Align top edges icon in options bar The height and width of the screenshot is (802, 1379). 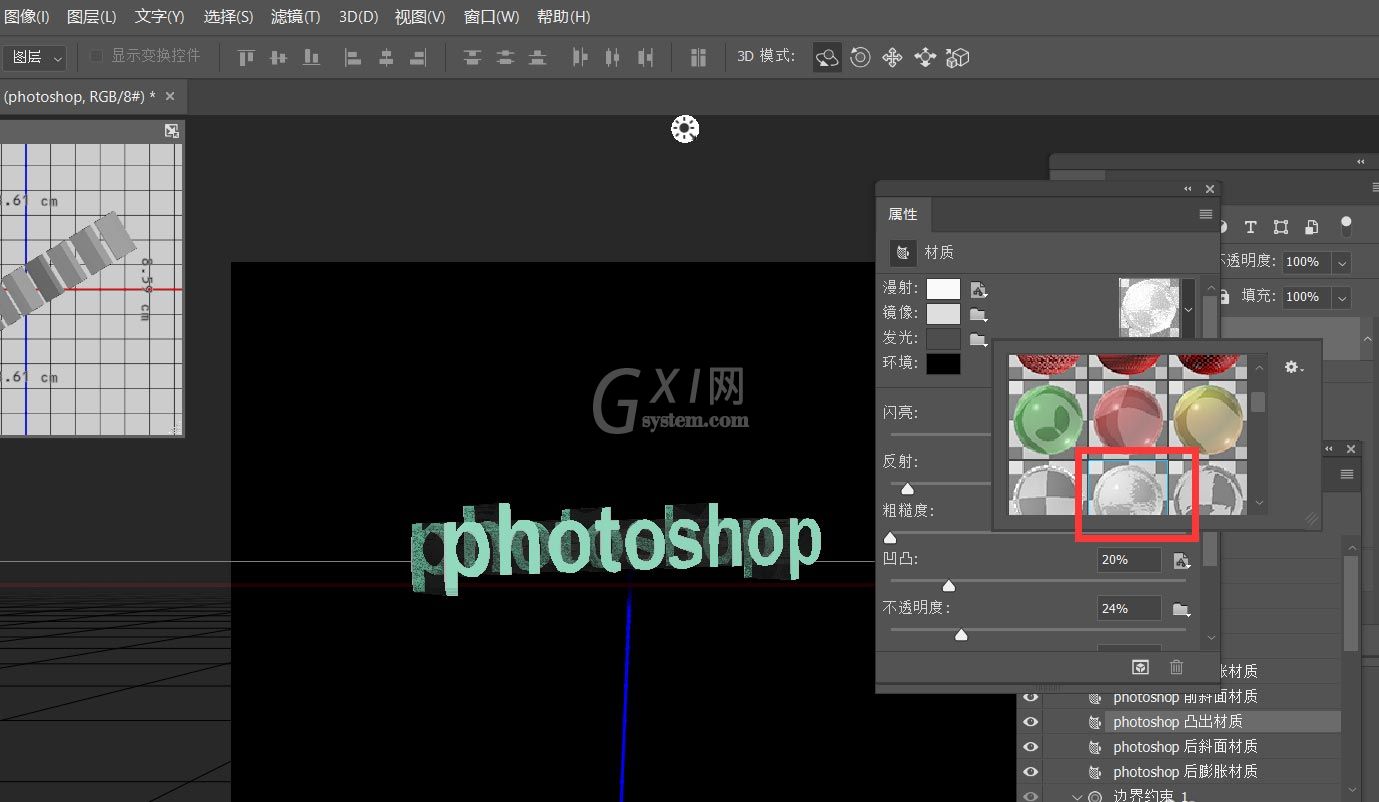(246, 57)
